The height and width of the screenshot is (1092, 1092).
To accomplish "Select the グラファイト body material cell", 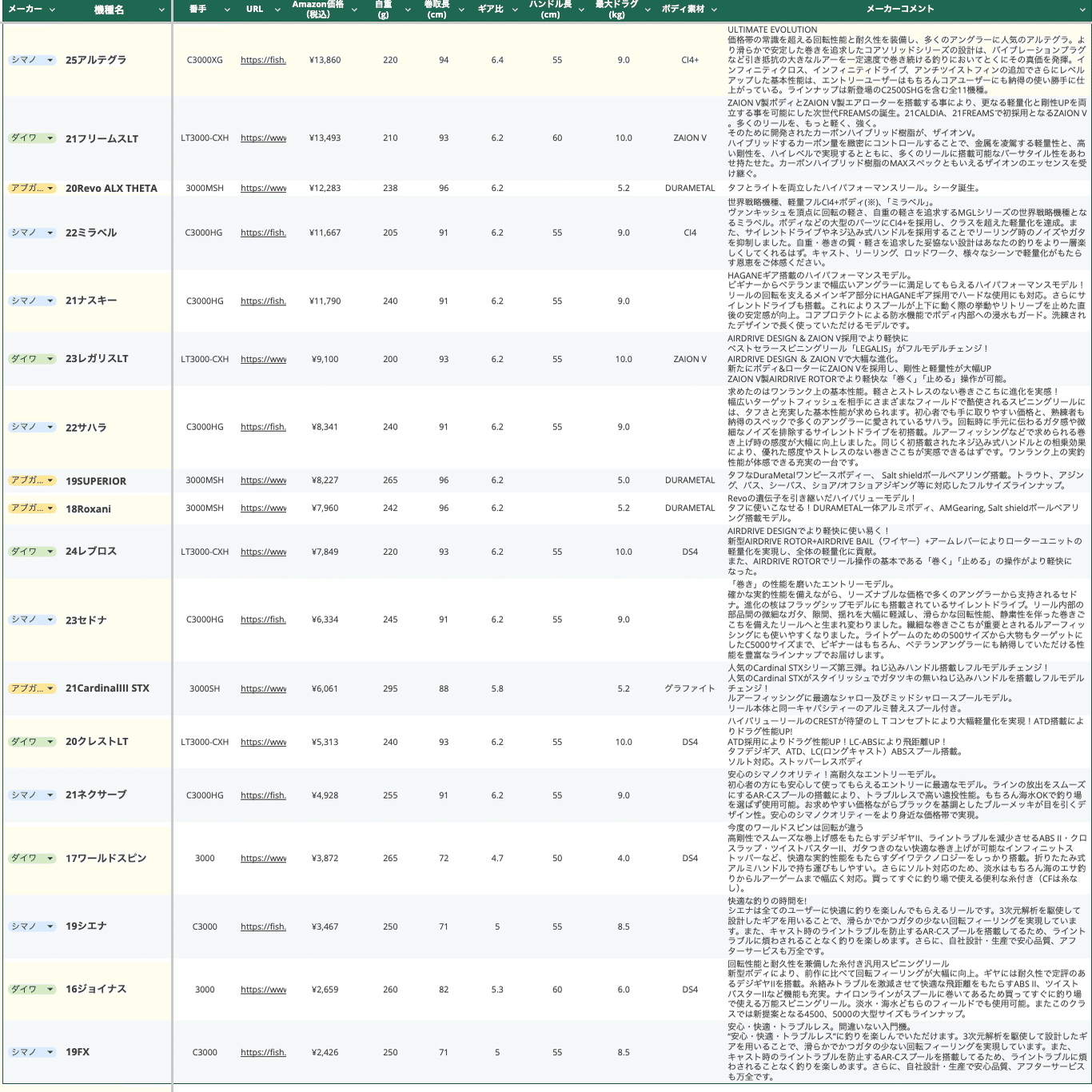I will coord(690,688).
